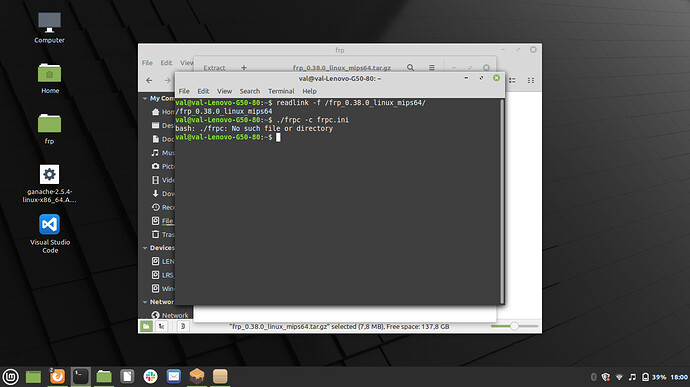Collapse the My Computer sidebar section

tap(145, 99)
